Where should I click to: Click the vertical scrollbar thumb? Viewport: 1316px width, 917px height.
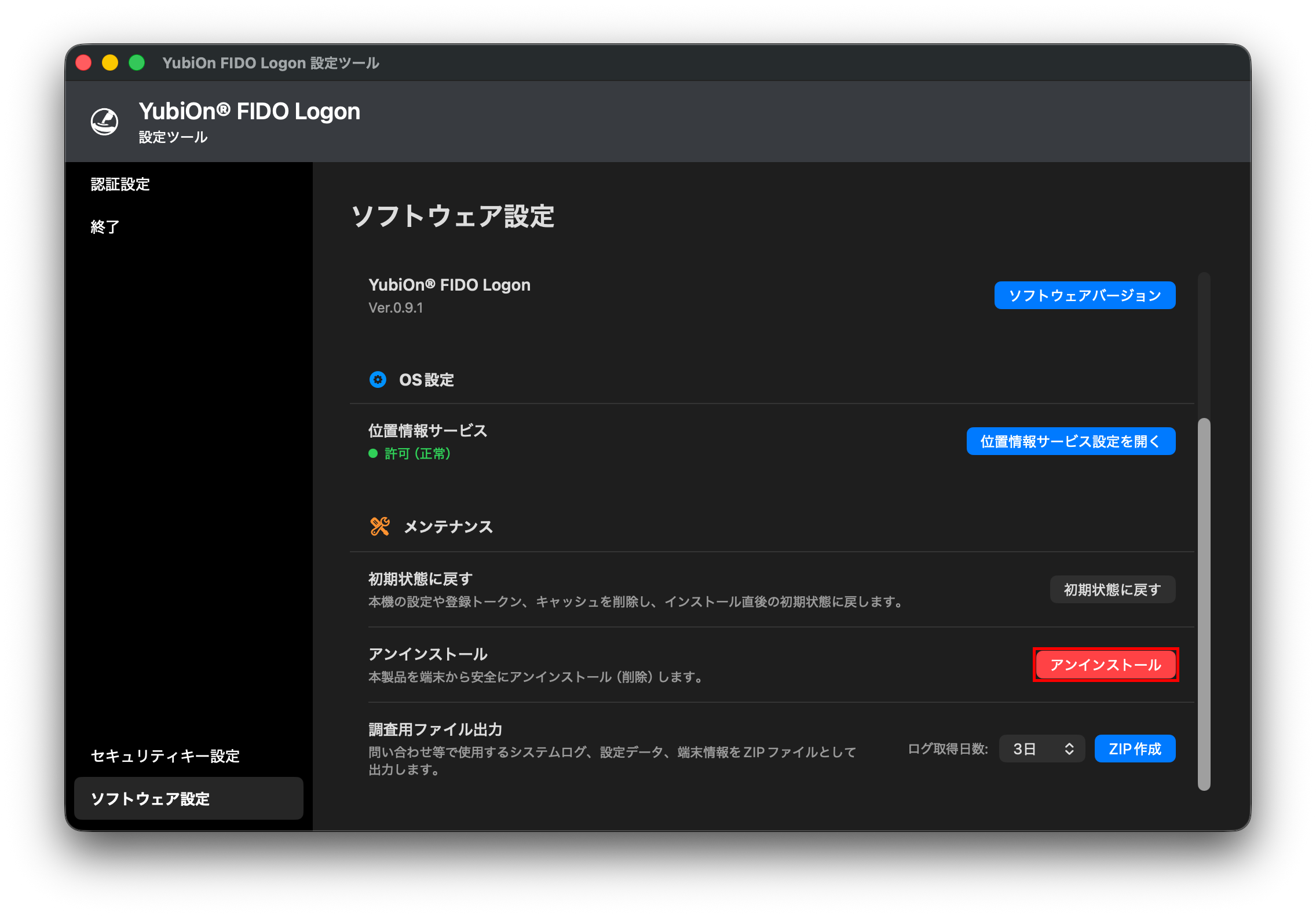[x=1204, y=603]
